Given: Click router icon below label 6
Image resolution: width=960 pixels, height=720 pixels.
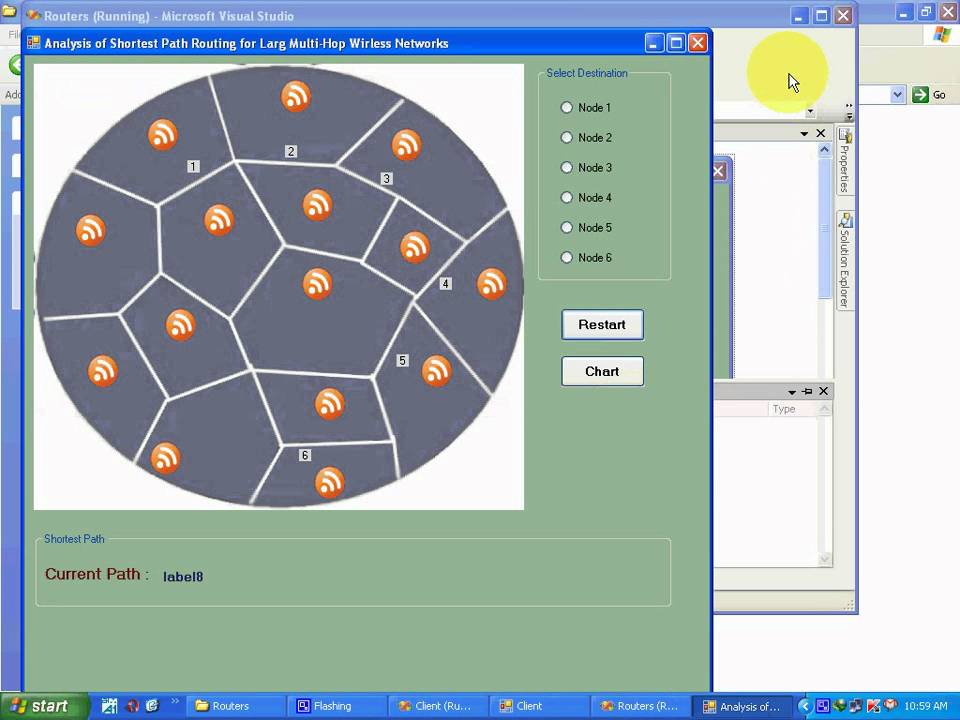Looking at the screenshot, I should (x=329, y=482).
